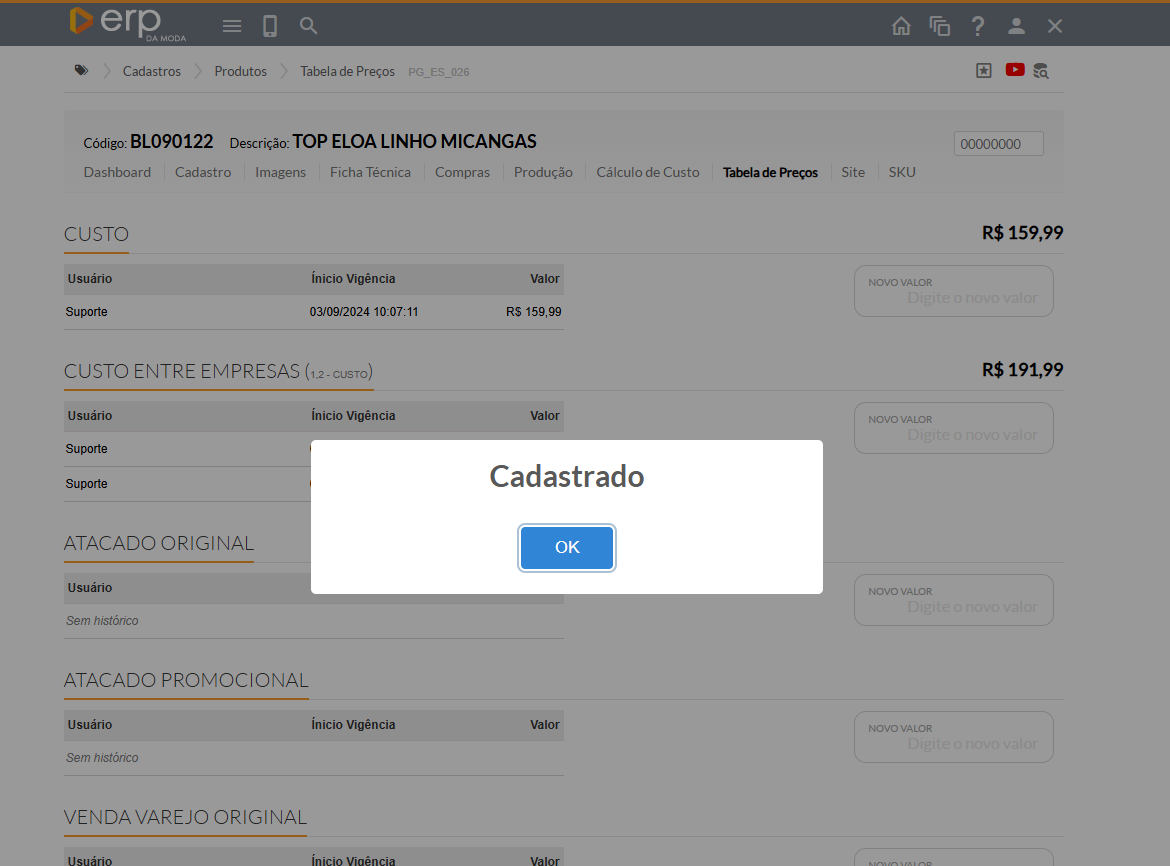
Task: Open the Ficha Técnica tab
Action: tap(370, 172)
